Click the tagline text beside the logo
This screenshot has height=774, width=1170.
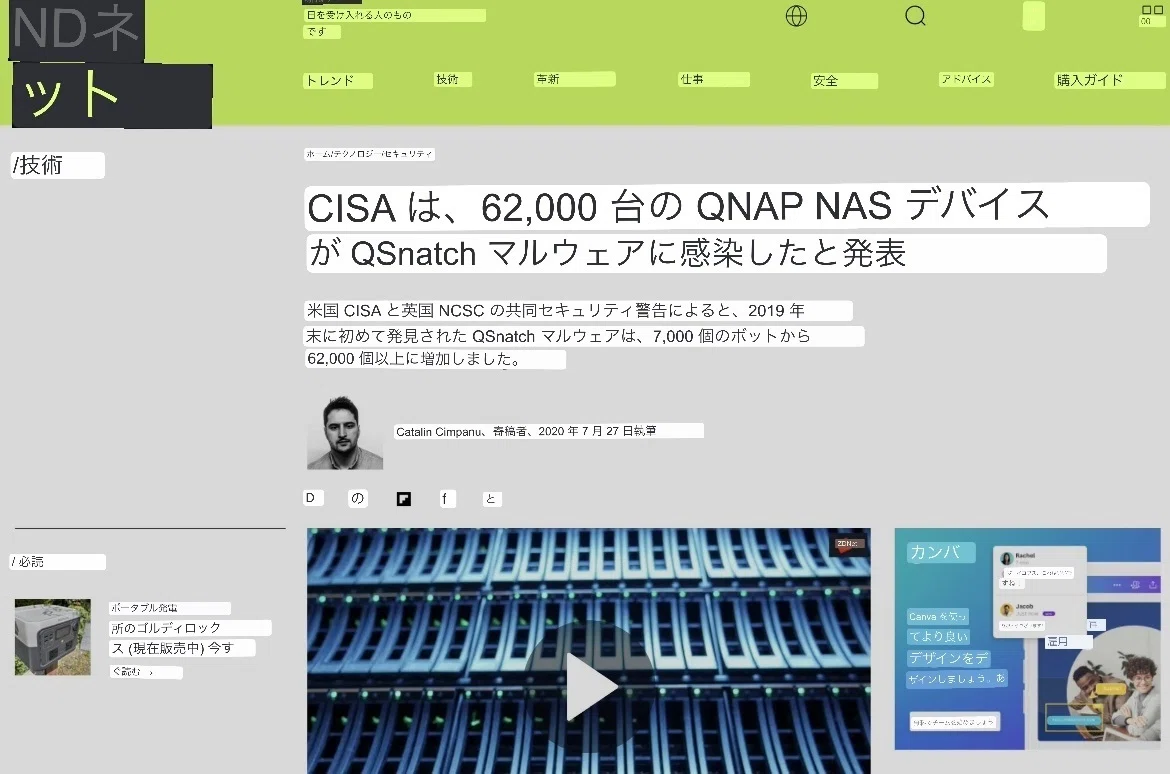(395, 23)
